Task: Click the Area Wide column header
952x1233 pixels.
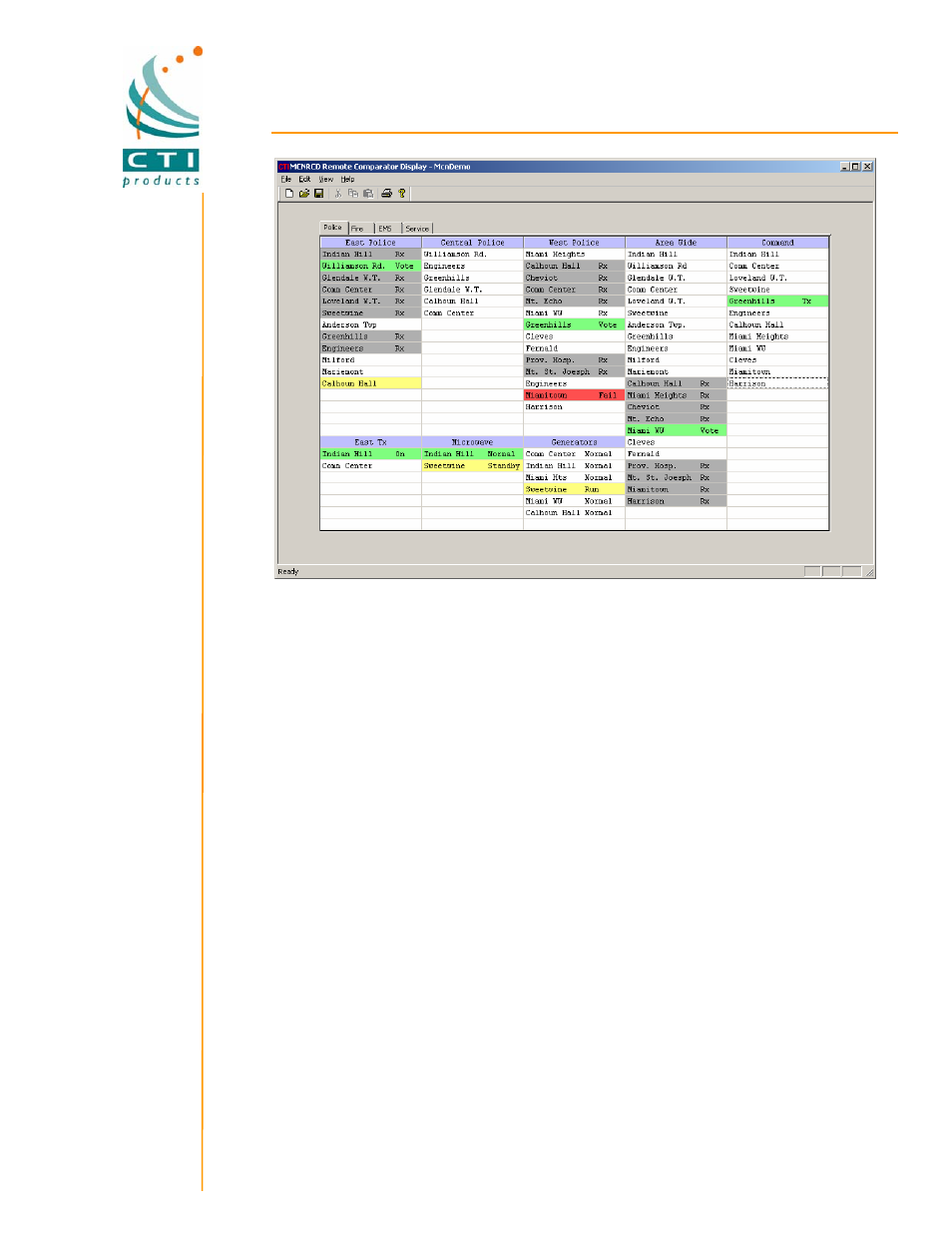Action: (676, 243)
